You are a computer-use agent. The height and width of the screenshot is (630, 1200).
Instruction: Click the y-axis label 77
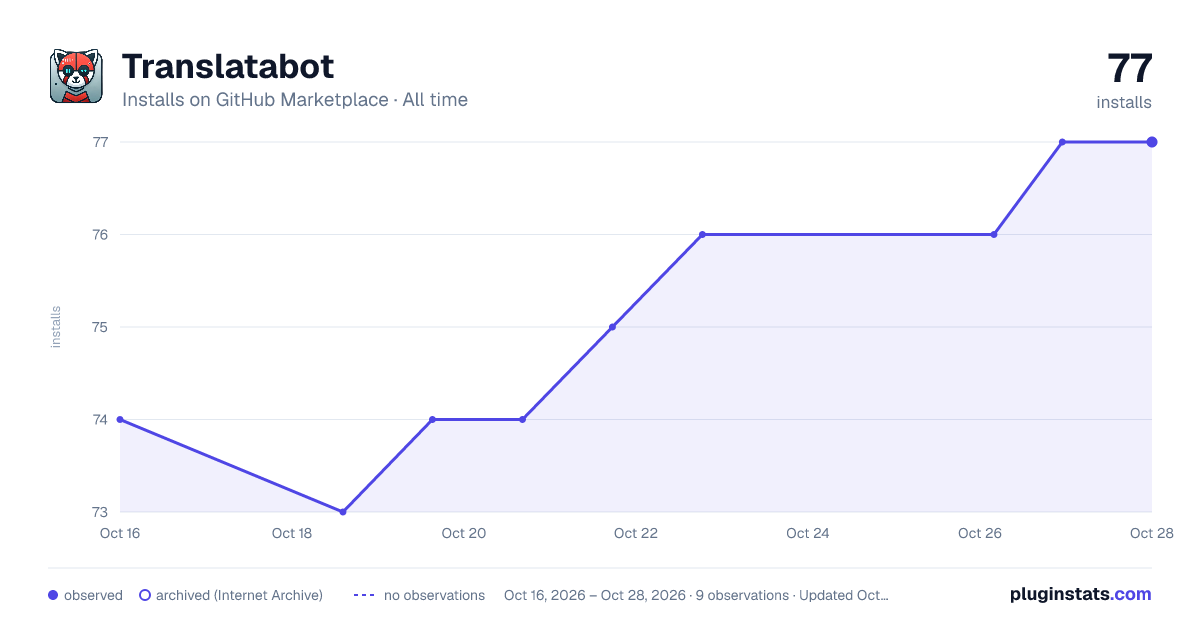[x=100, y=142]
